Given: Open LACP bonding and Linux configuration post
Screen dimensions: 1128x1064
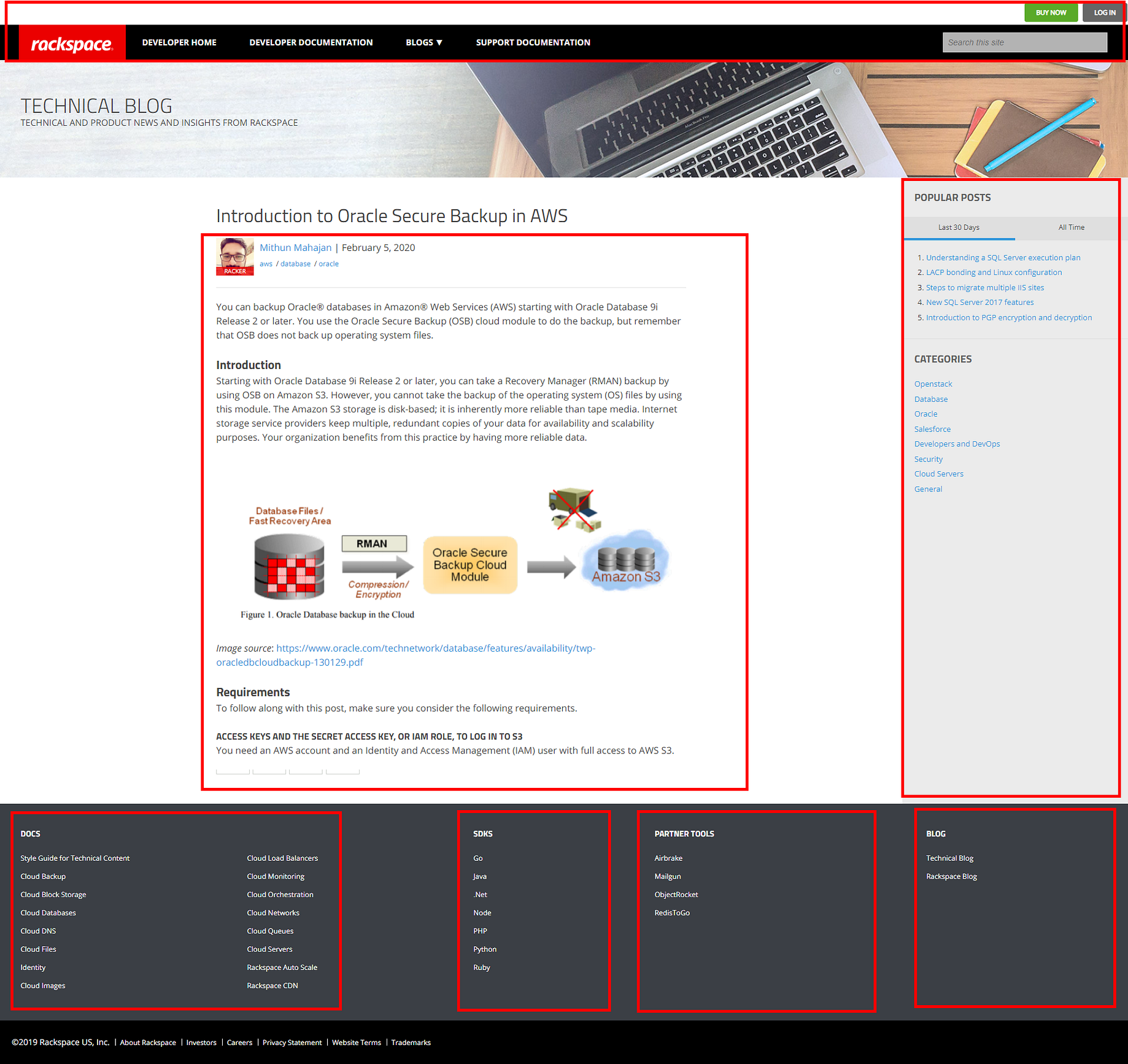Looking at the screenshot, I should (994, 272).
